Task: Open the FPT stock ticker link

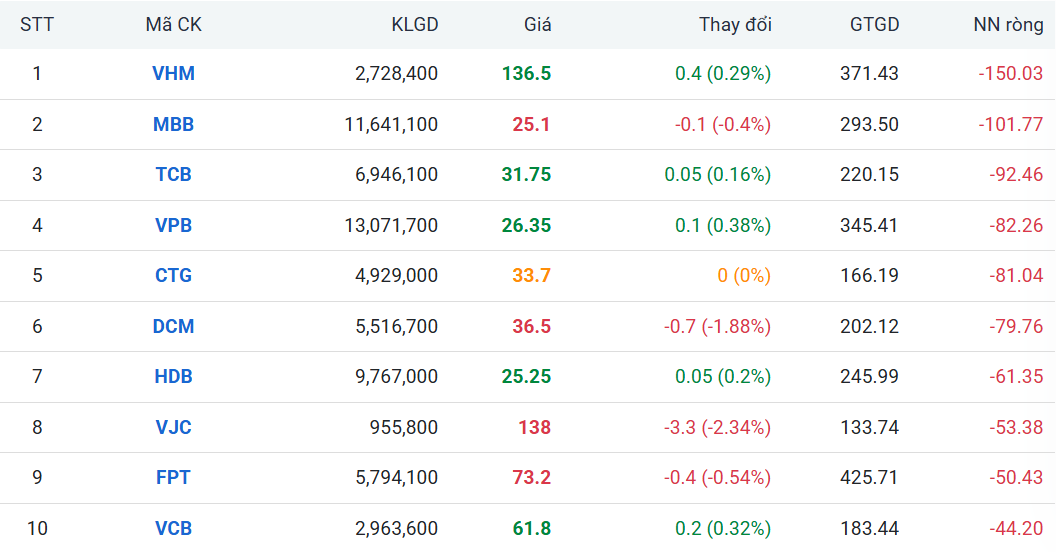Action: pyautogui.click(x=173, y=477)
